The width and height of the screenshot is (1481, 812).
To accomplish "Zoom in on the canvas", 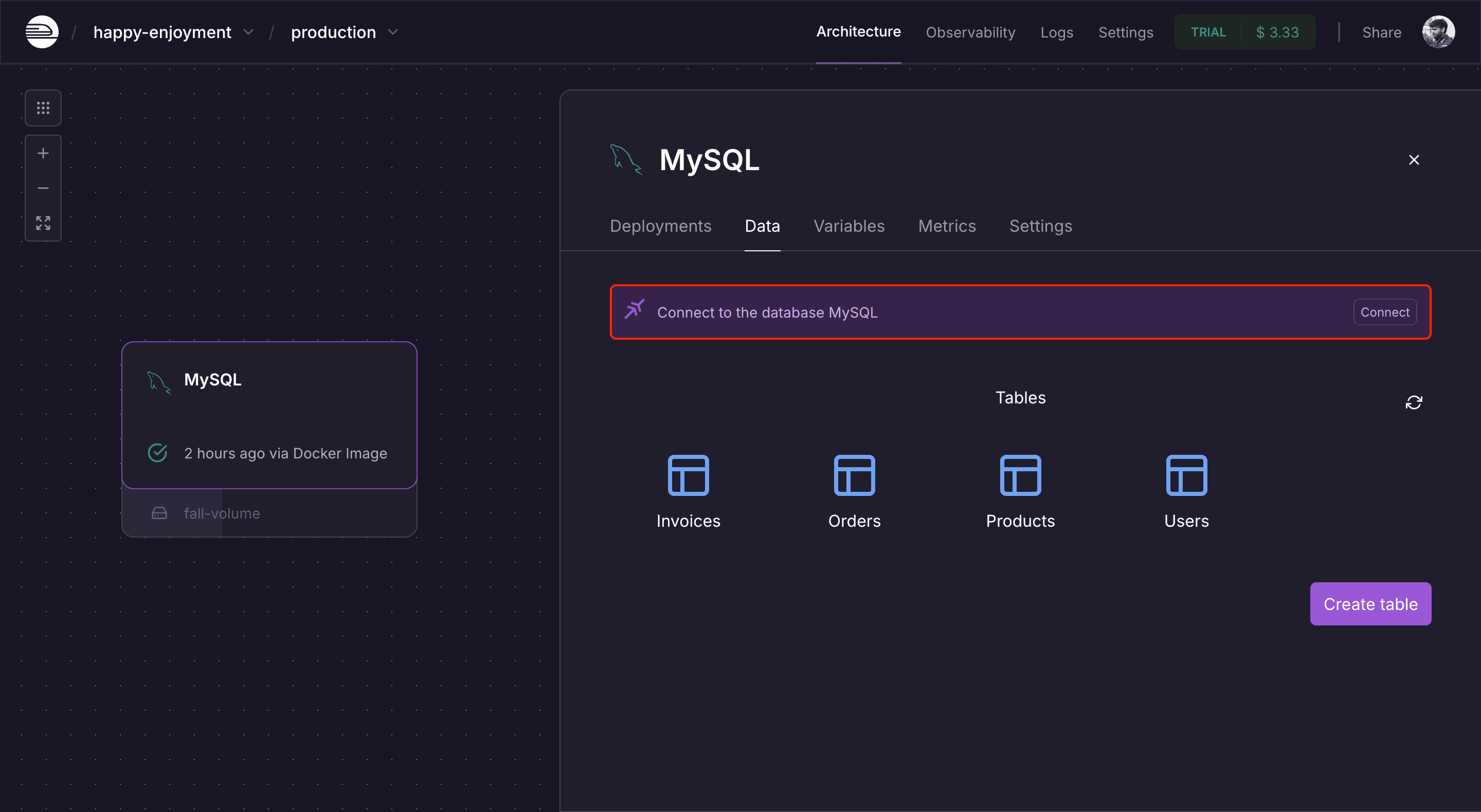I will [43, 153].
